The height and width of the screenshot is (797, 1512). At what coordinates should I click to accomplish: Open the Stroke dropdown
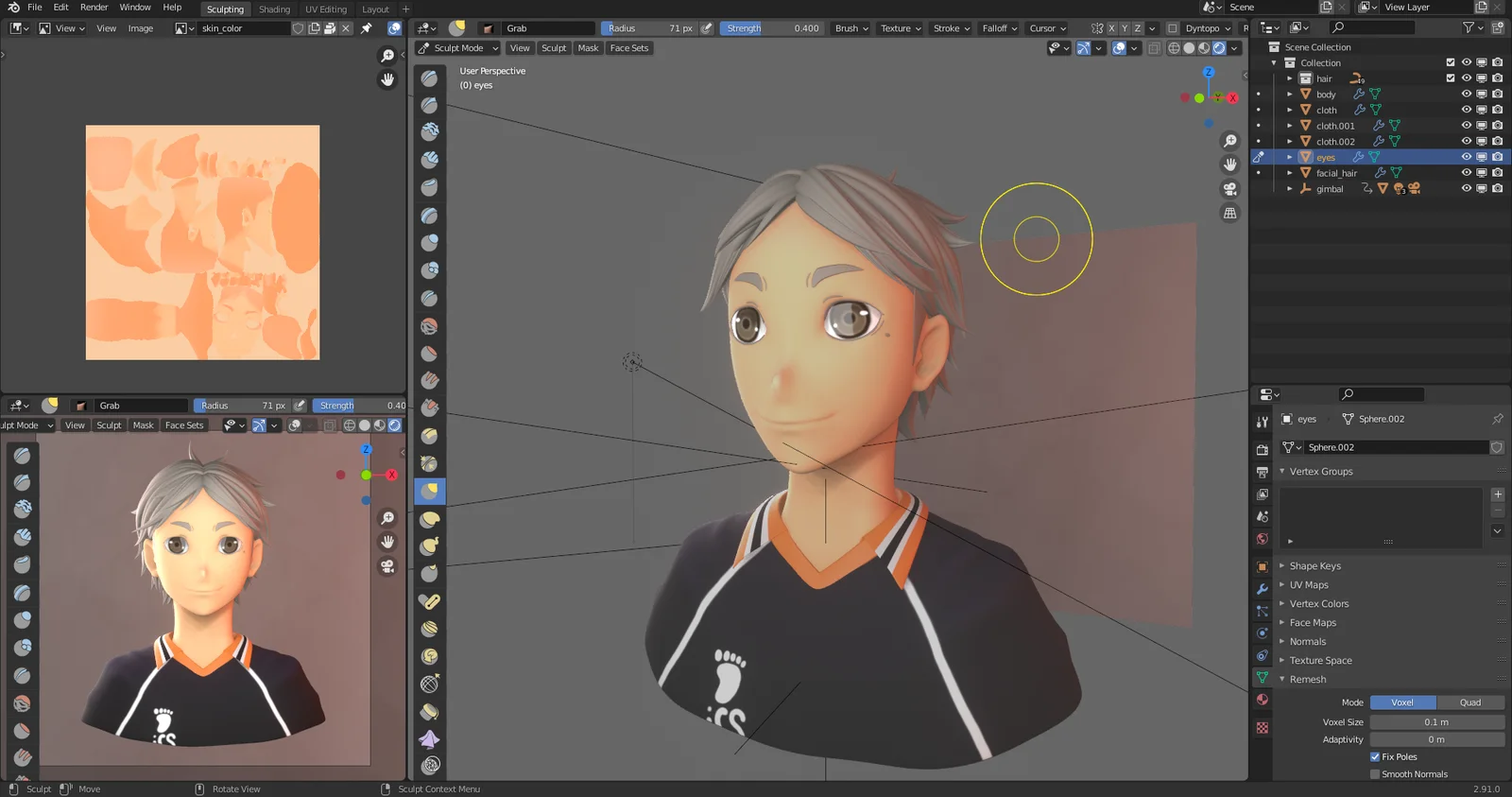click(x=952, y=28)
